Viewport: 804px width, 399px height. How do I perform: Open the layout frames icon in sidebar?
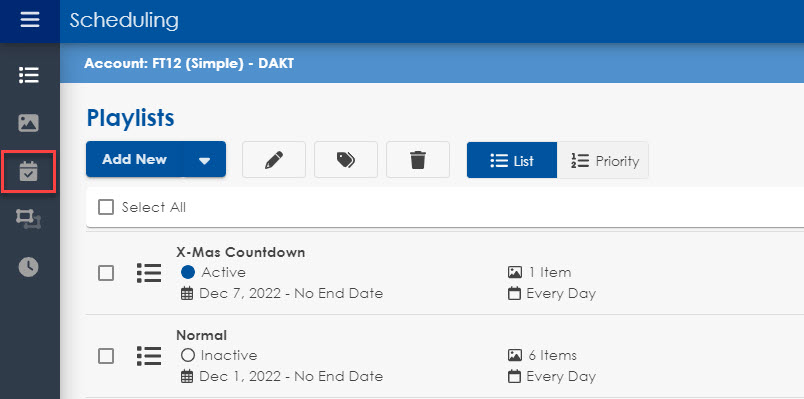[x=28, y=219]
